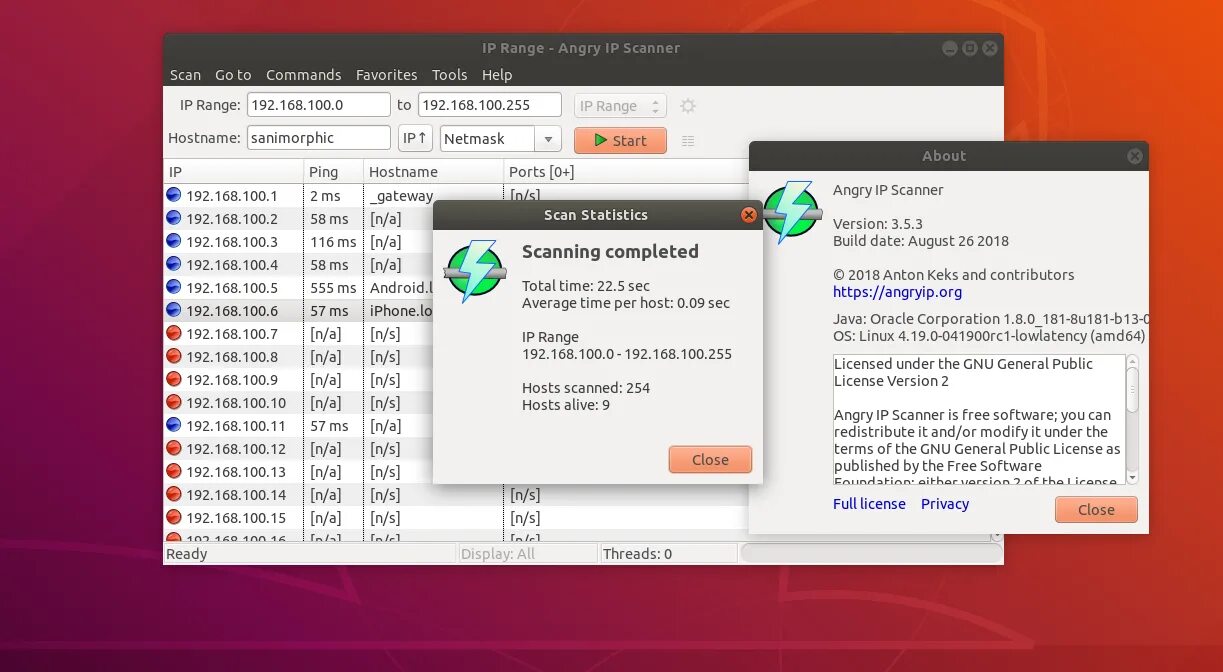
Task: Open the Privacy link
Action: (945, 504)
